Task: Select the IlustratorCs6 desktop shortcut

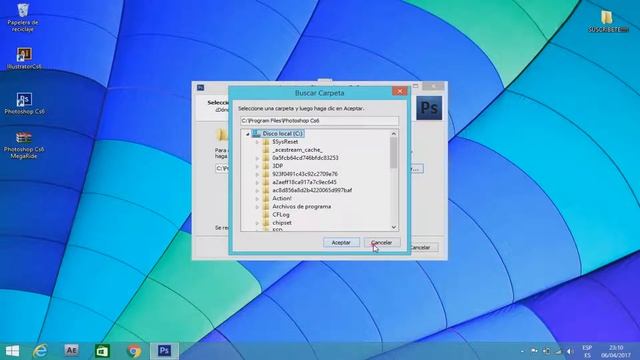Action: click(24, 58)
